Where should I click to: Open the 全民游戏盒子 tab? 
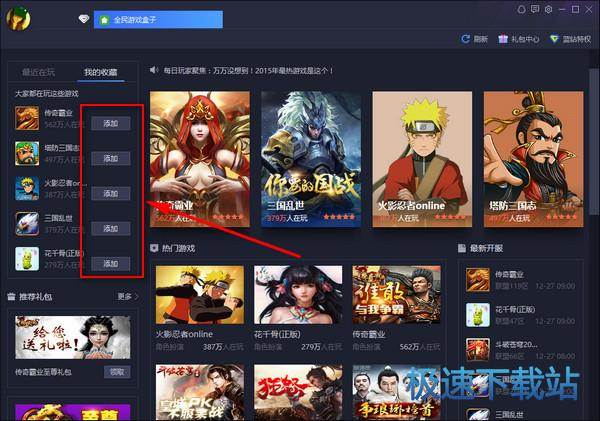158,20
